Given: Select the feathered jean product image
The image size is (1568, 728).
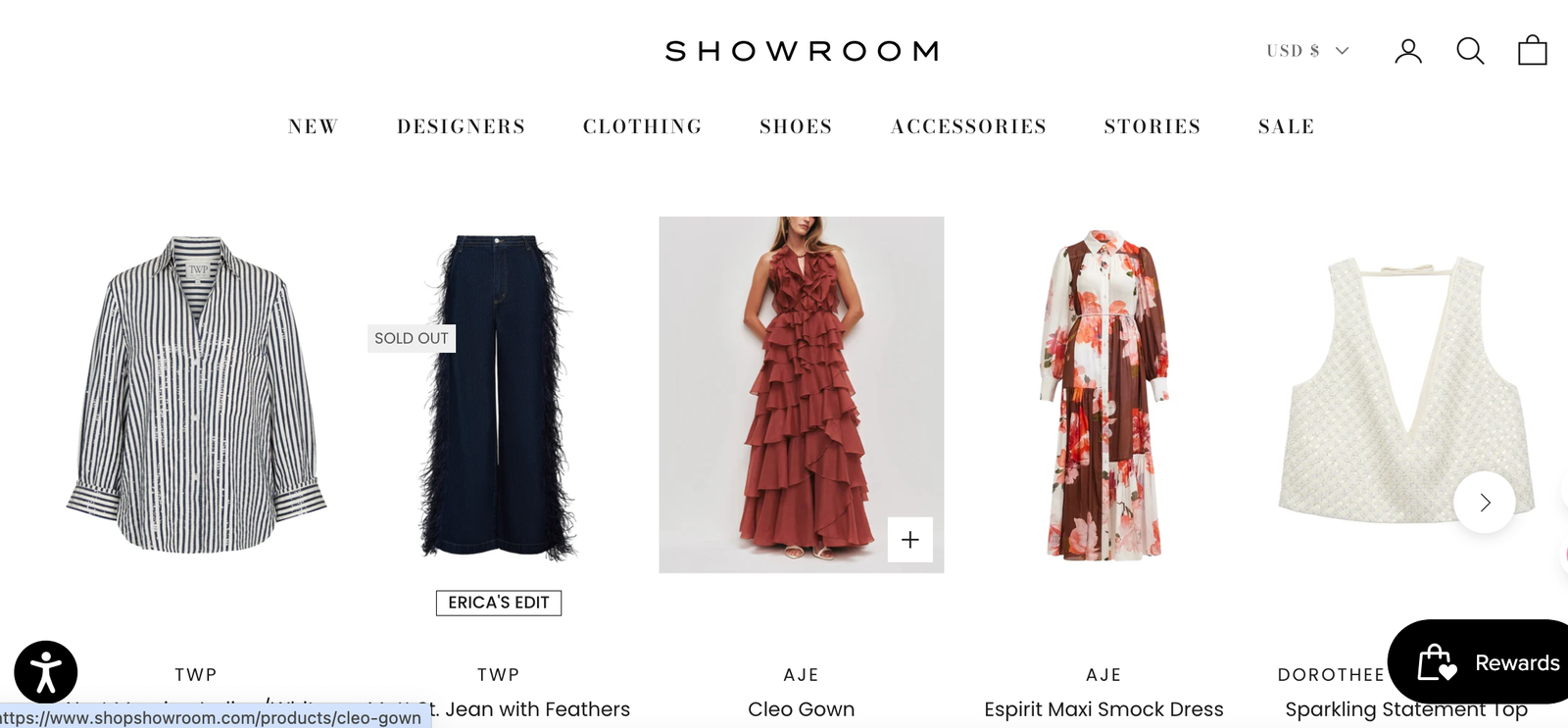Looking at the screenshot, I should point(499,396).
